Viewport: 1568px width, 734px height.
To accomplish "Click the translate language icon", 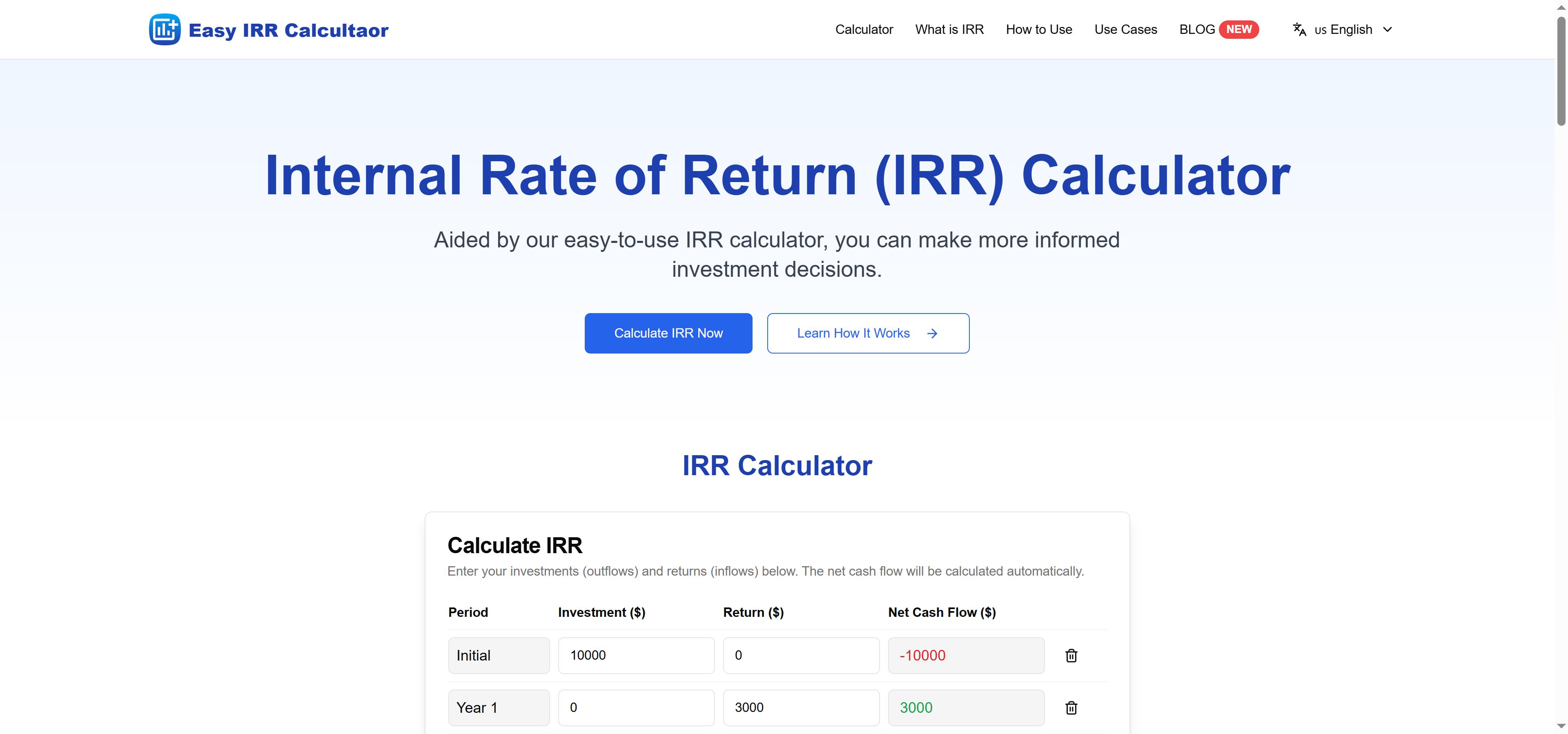I will coord(1300,30).
